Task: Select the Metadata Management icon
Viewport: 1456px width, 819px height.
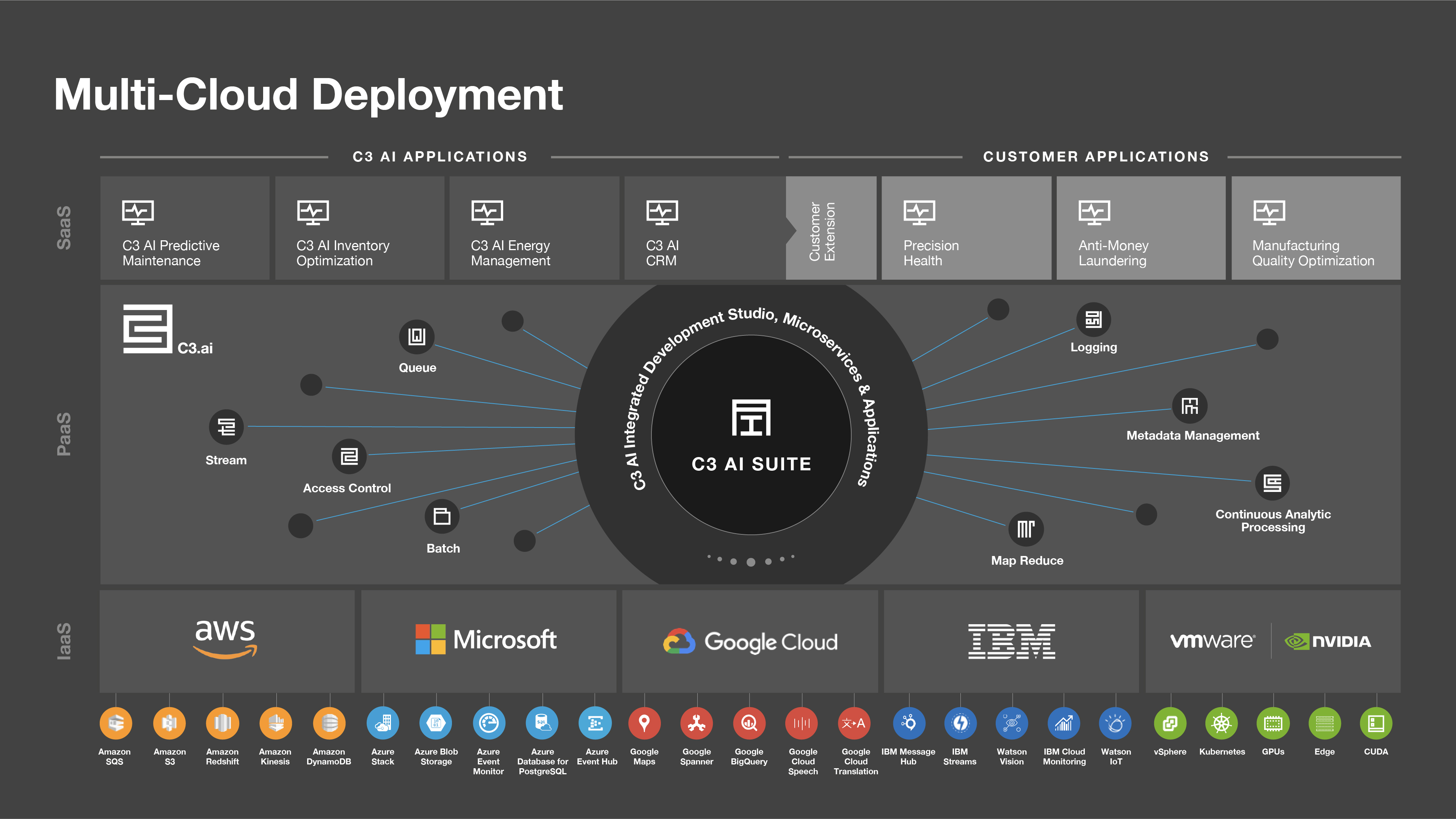Action: [x=1189, y=406]
